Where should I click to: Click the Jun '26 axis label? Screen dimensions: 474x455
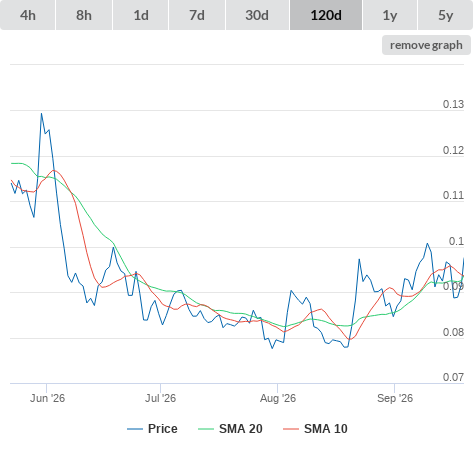47,398
